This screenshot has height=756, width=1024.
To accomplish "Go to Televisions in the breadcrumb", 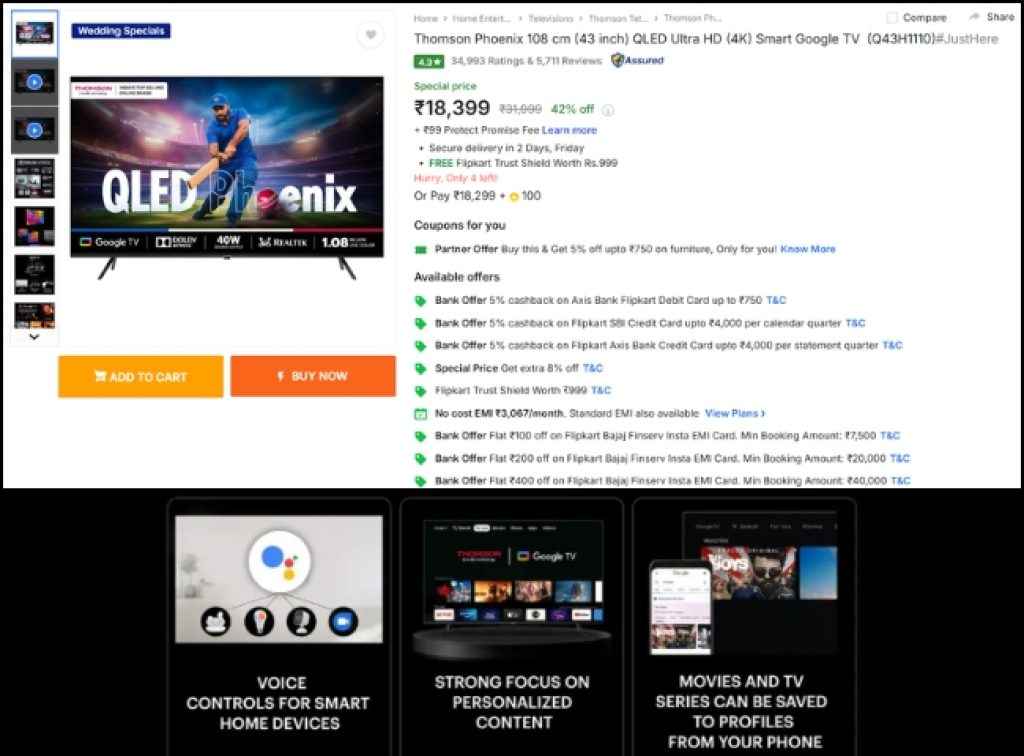I will [x=551, y=18].
